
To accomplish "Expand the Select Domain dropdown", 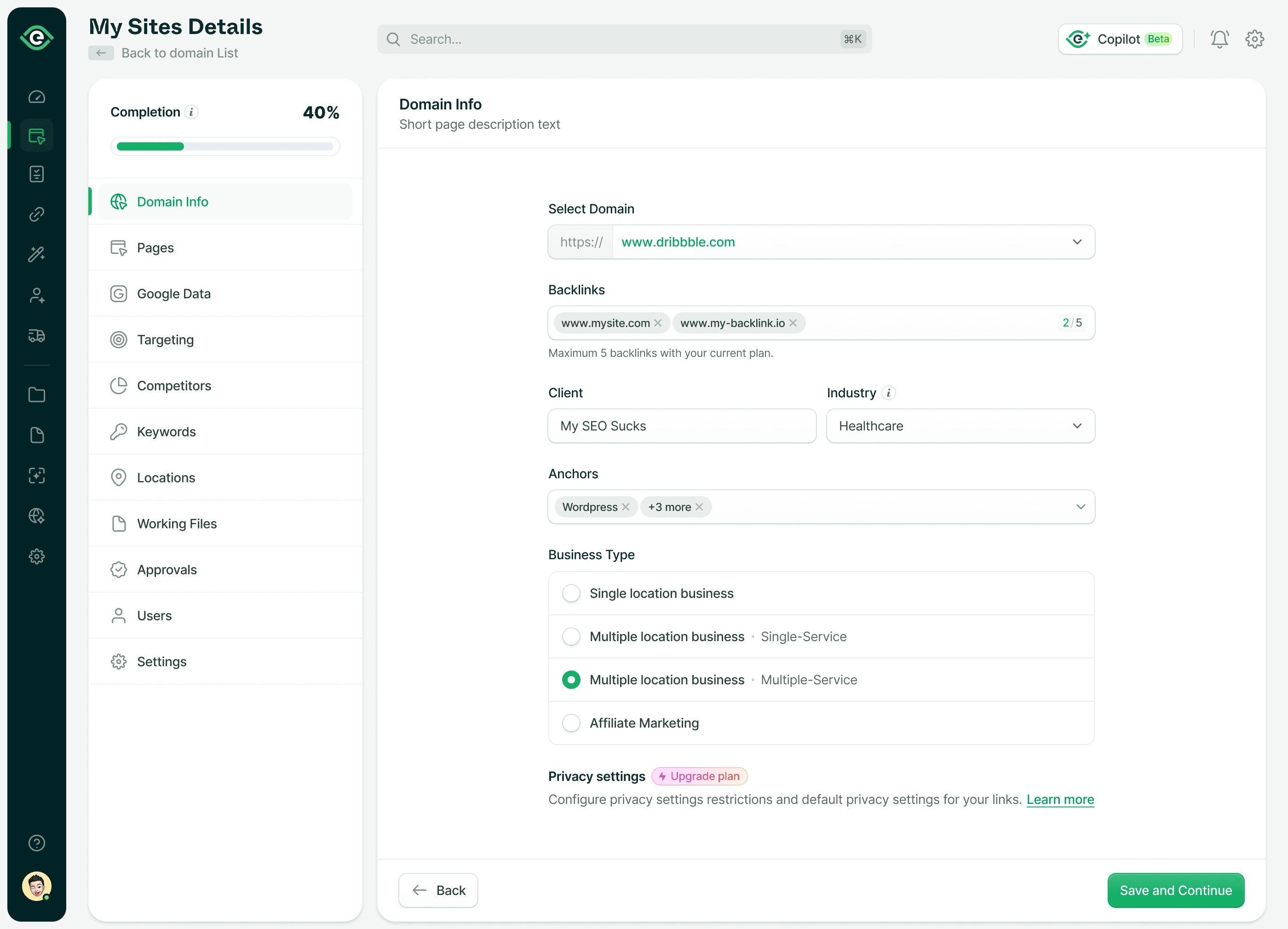I will coord(1077,242).
